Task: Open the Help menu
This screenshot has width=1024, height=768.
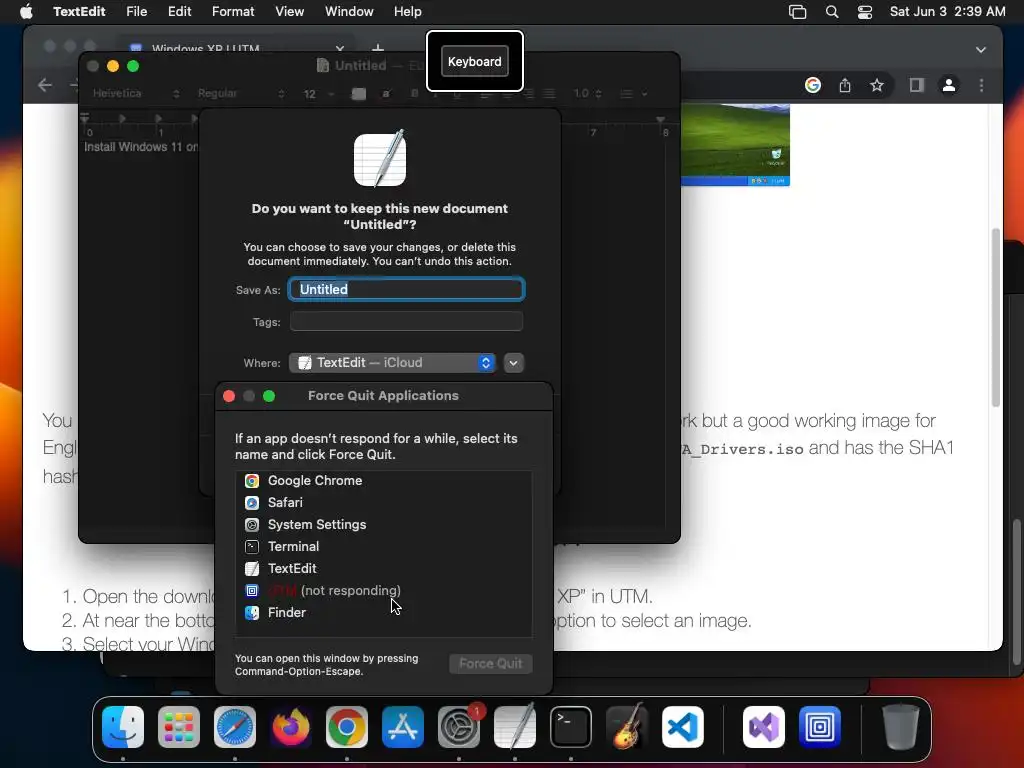Action: (x=408, y=12)
